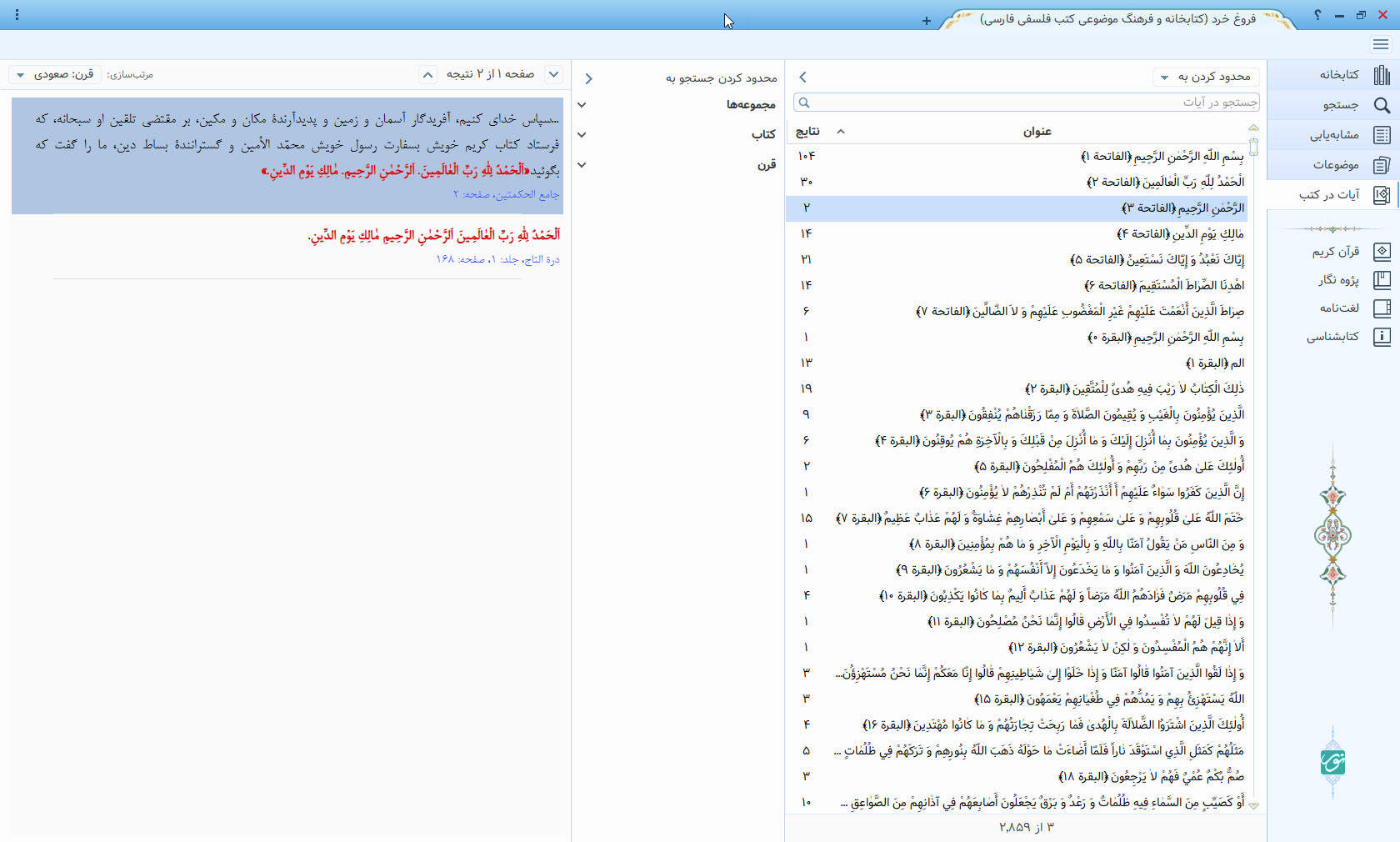Screen dimensions: 1400x842
Task: Open sort dropdown قرن: صعودی
Action: tap(56, 74)
